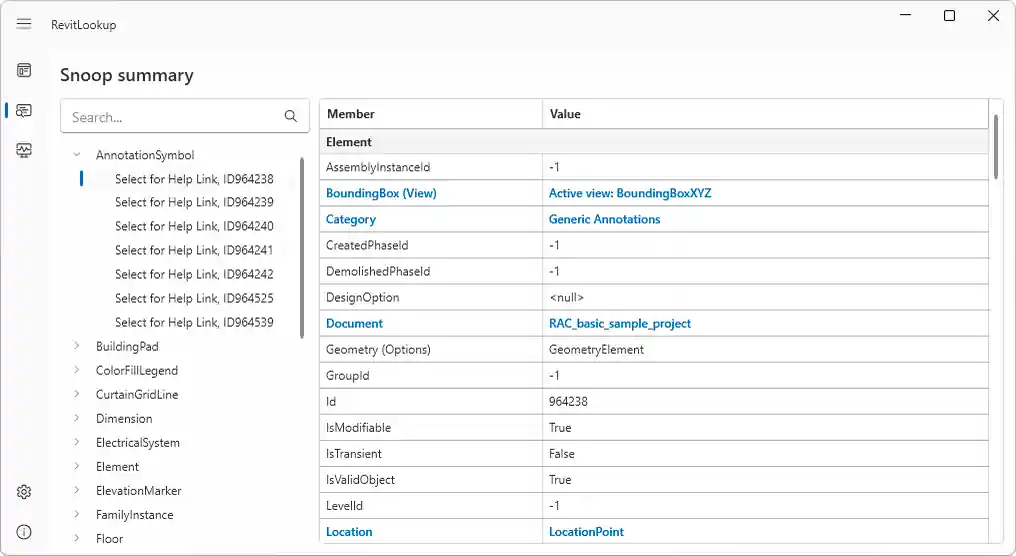Image resolution: width=1016 pixels, height=556 pixels.
Task: Select Help Link item ID964241
Action: (x=194, y=251)
